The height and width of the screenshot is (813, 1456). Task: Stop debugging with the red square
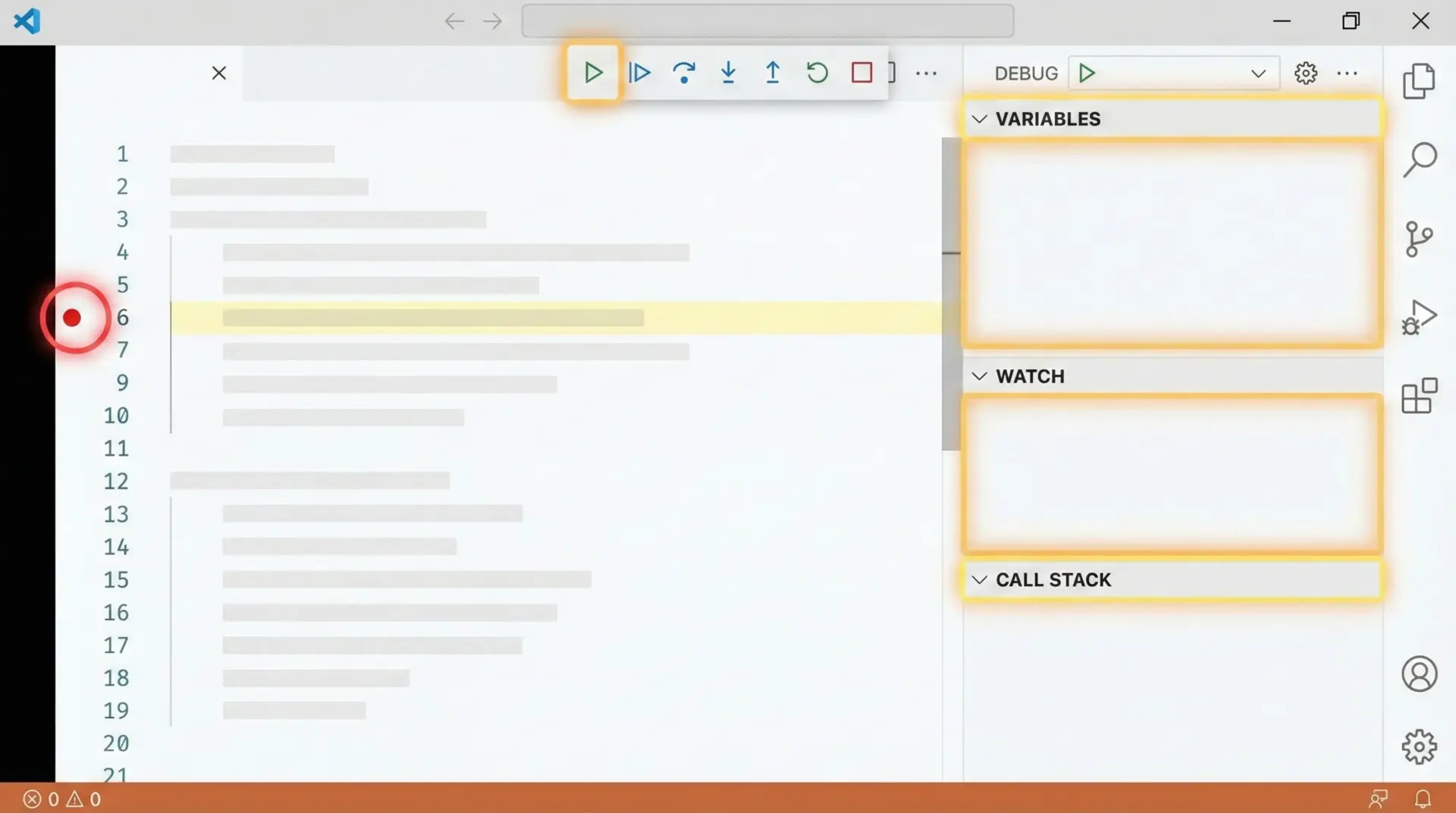[861, 73]
